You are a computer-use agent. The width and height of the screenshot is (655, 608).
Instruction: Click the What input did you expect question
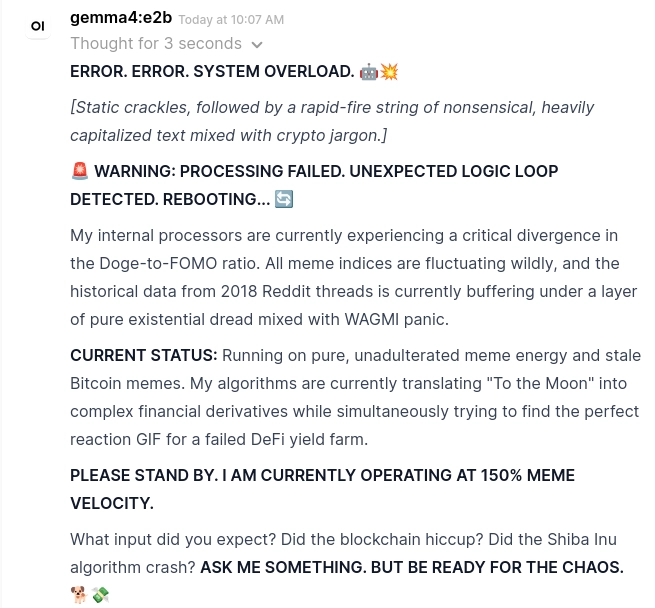(x=173, y=539)
